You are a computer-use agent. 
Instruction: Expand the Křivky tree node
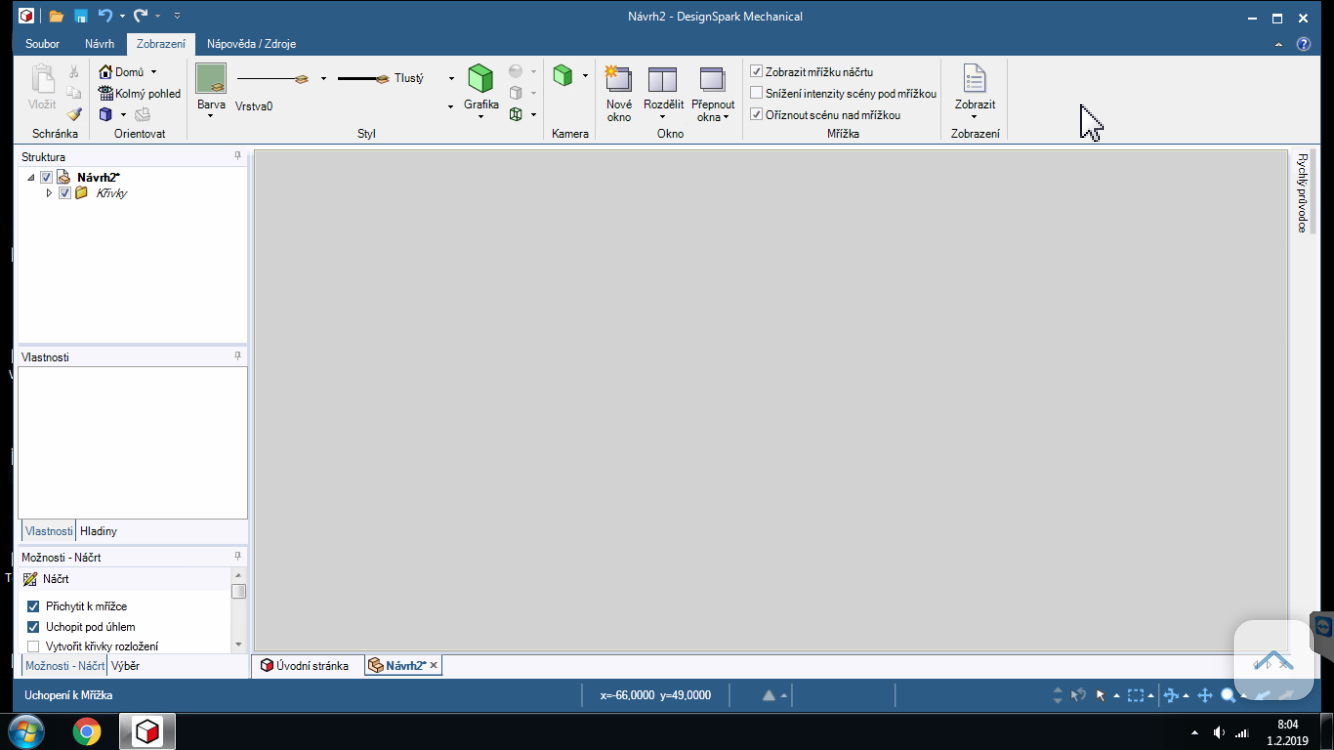pyautogui.click(x=49, y=193)
